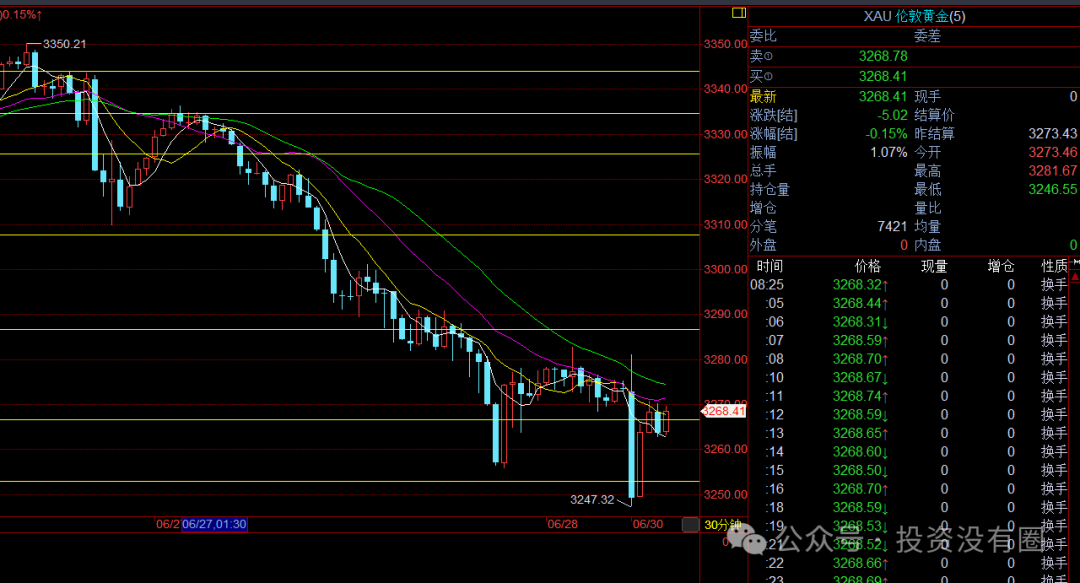Click the 7421 tick count value
This screenshot has width=1080, height=583.
pos(893,227)
